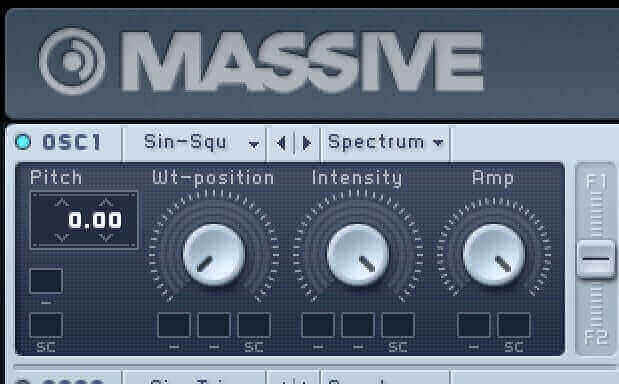Increase pitch semitones with left up arrow

tap(62, 203)
